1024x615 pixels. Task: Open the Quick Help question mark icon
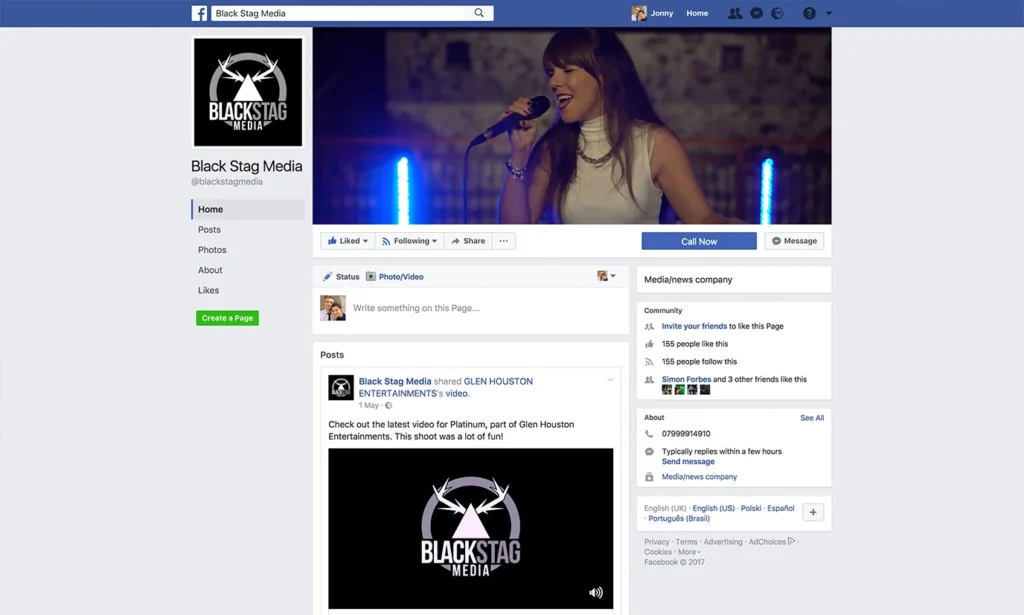pos(809,13)
